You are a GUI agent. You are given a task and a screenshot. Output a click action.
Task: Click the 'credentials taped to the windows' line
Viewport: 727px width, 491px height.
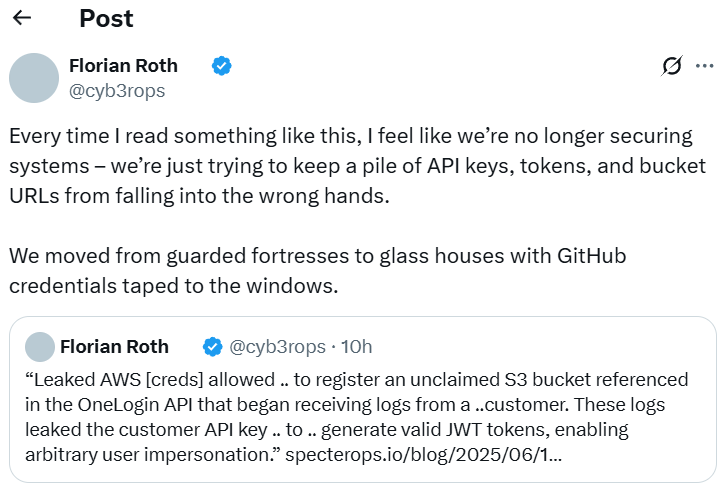(174, 286)
